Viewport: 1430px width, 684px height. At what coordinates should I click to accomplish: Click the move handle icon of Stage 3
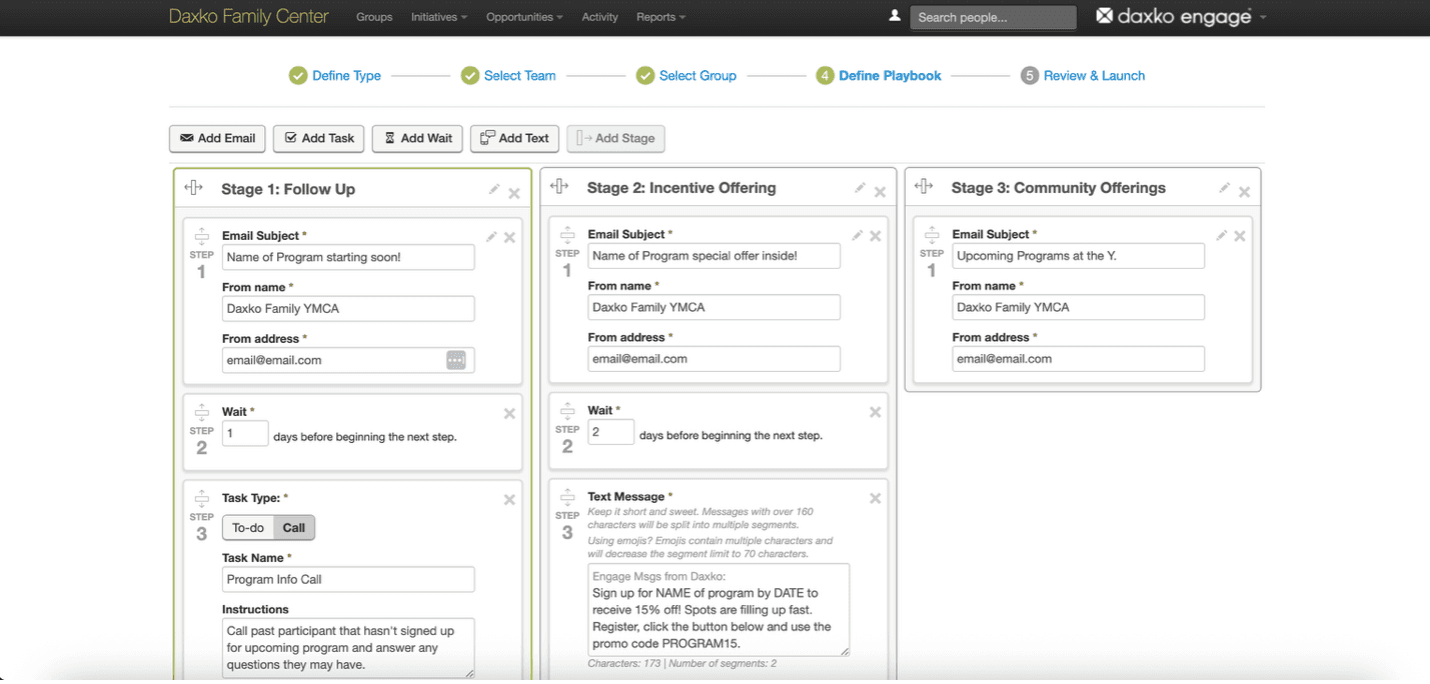click(924, 187)
